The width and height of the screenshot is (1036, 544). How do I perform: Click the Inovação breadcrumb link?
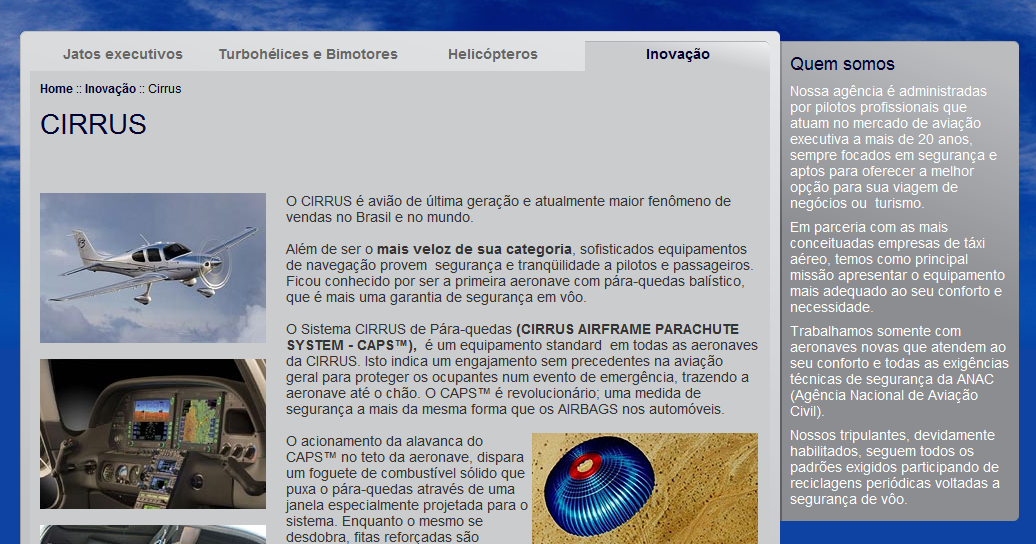(110, 89)
